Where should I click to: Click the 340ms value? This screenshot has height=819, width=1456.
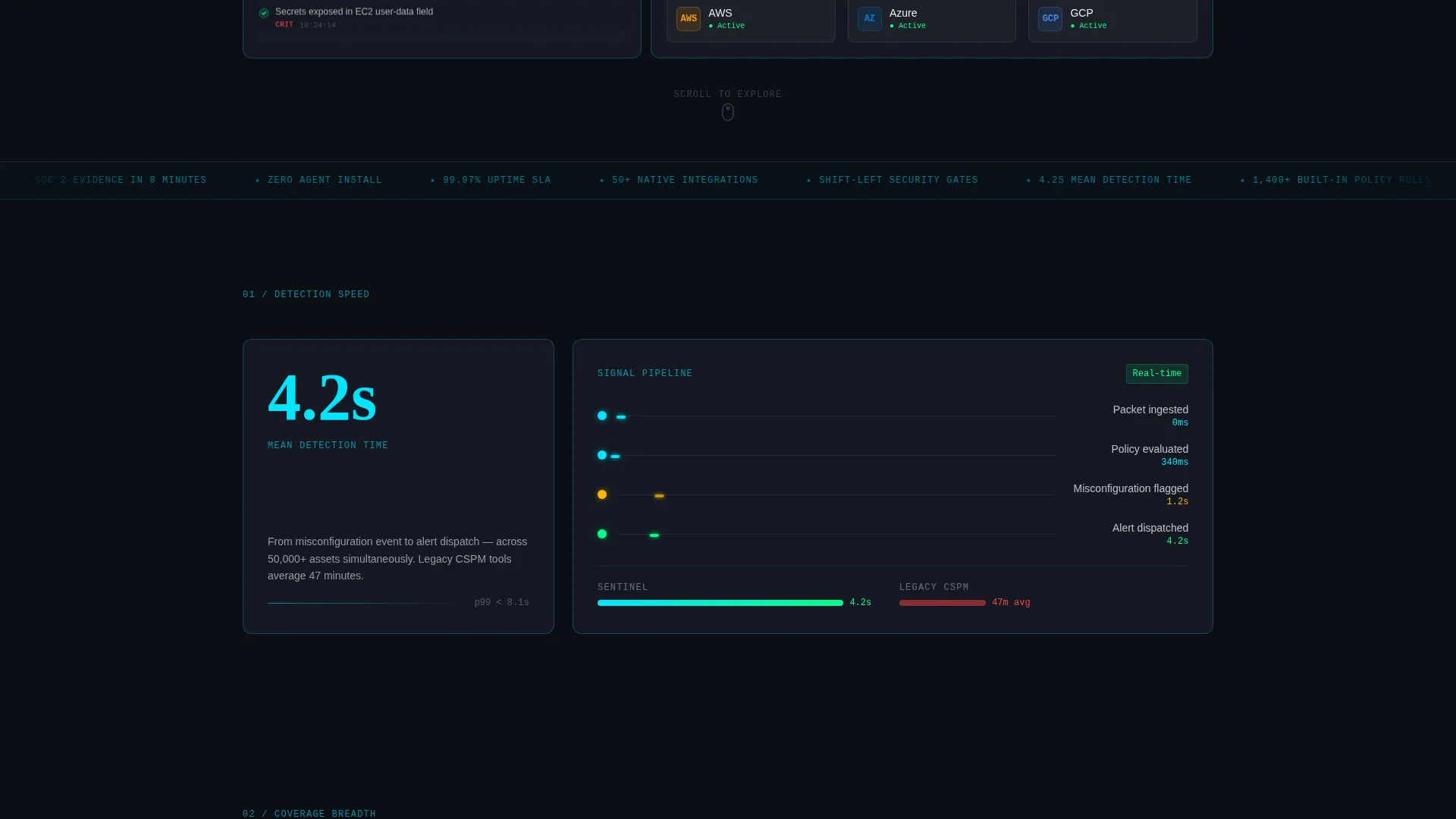(1175, 462)
